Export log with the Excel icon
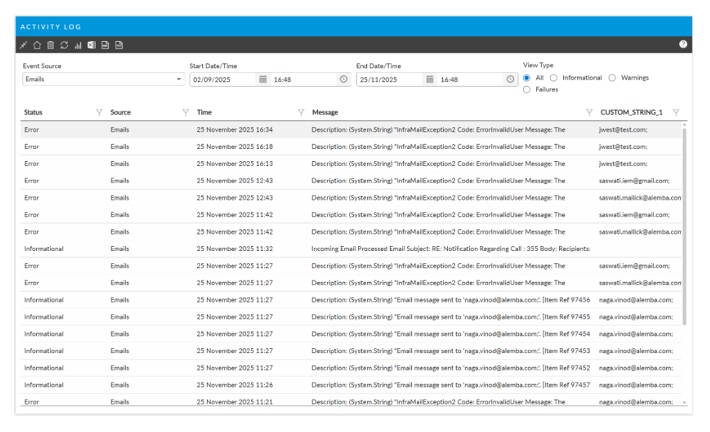 tap(89, 46)
